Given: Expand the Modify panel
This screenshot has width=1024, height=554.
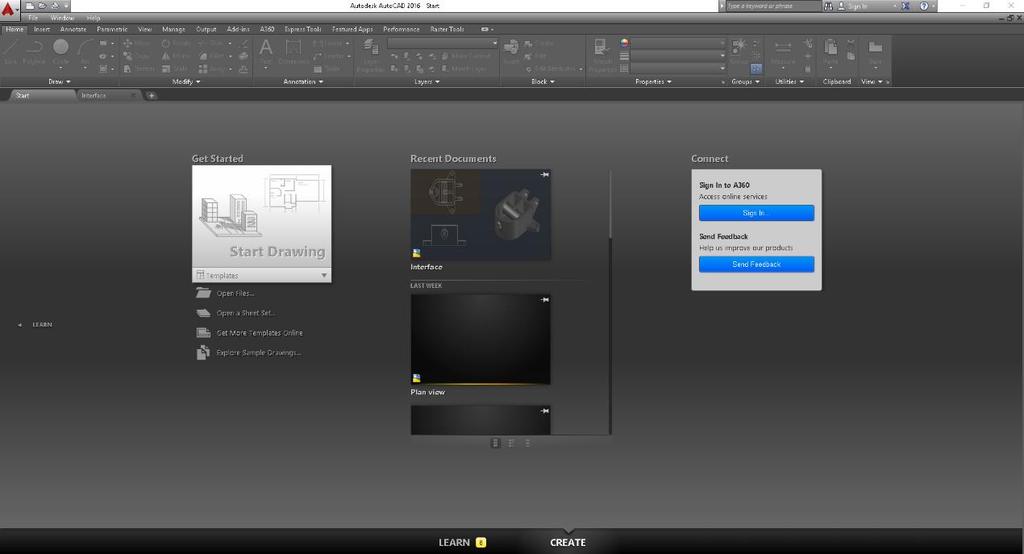Looking at the screenshot, I should click(186, 82).
